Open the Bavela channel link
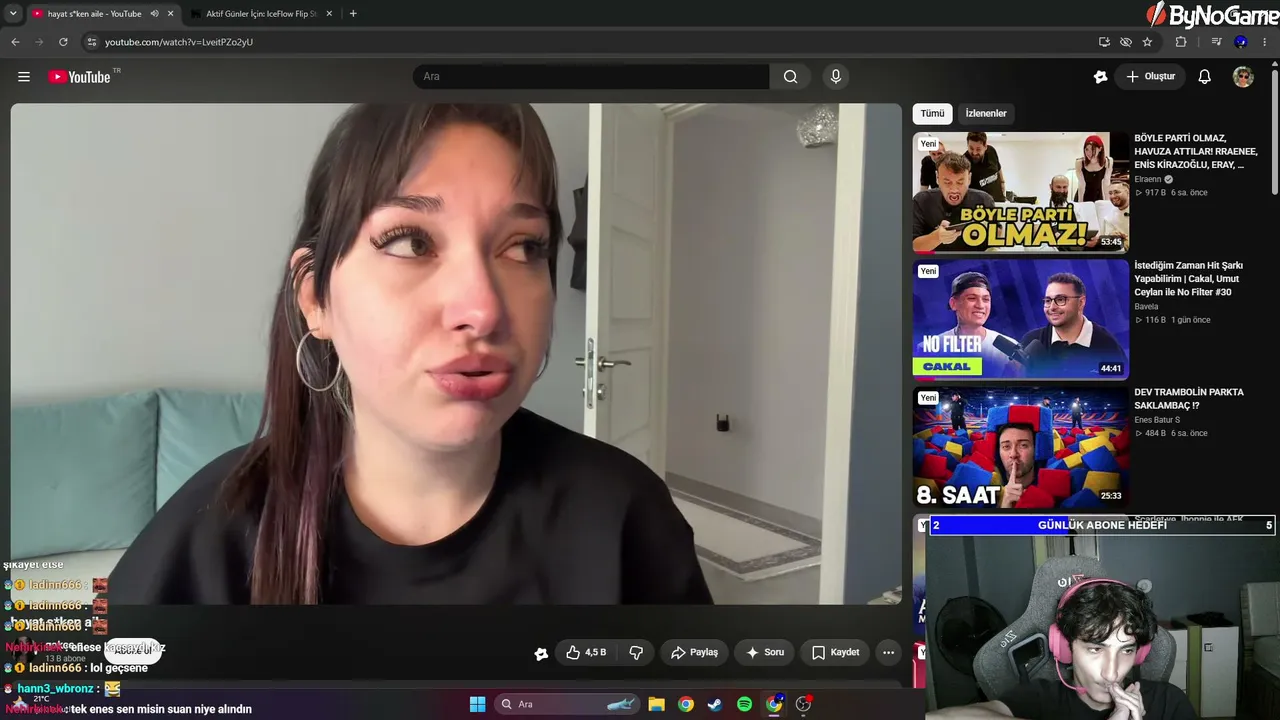 coord(1146,307)
